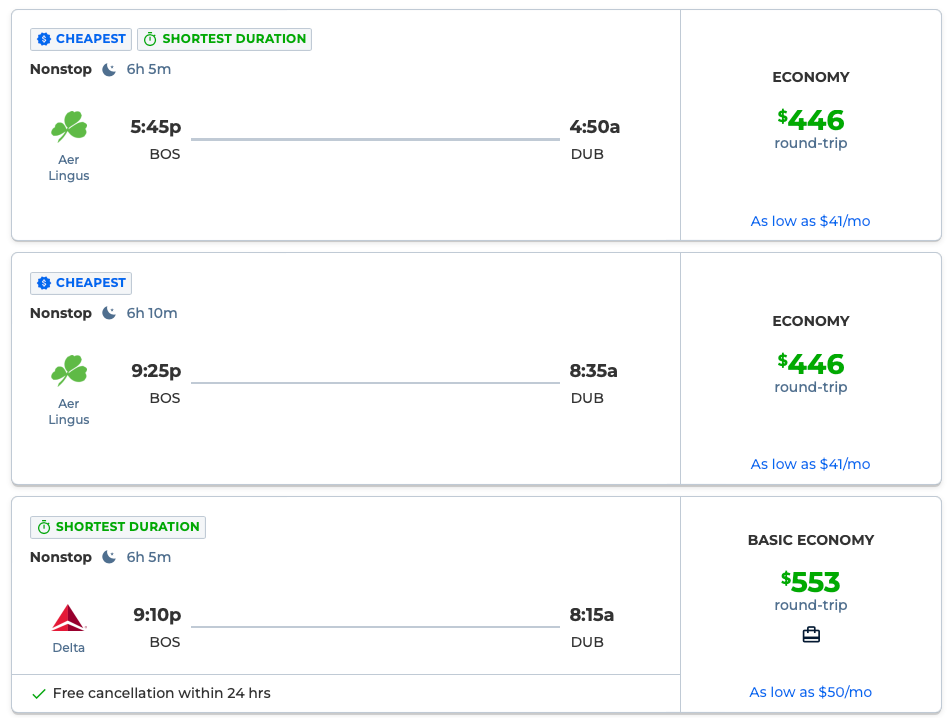The image size is (948, 718).
Task: Select the $553 Basic Economy Delta fare
Action: pos(811,582)
